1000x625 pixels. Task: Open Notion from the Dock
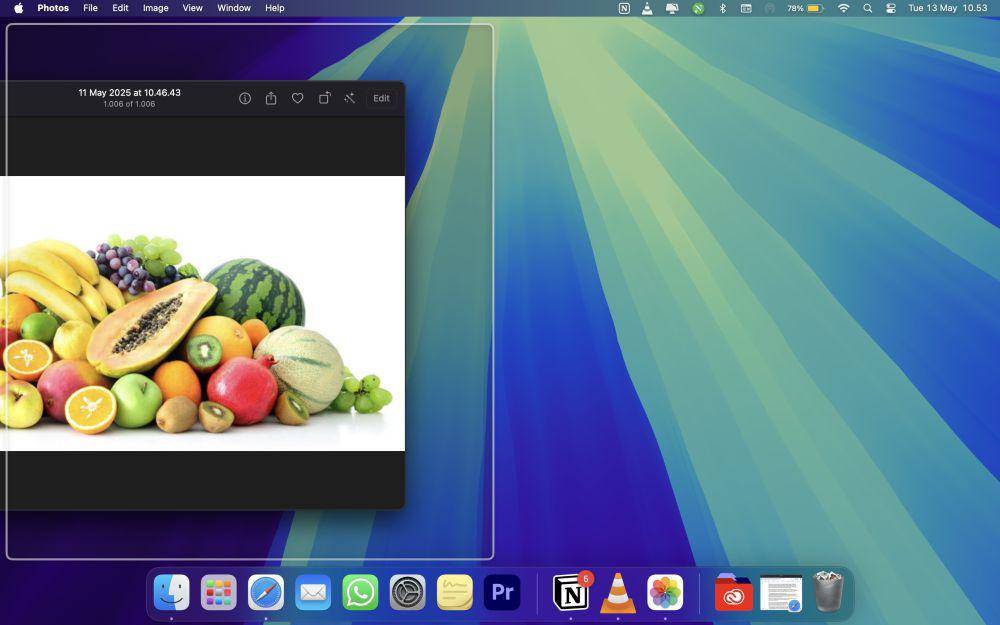(571, 592)
